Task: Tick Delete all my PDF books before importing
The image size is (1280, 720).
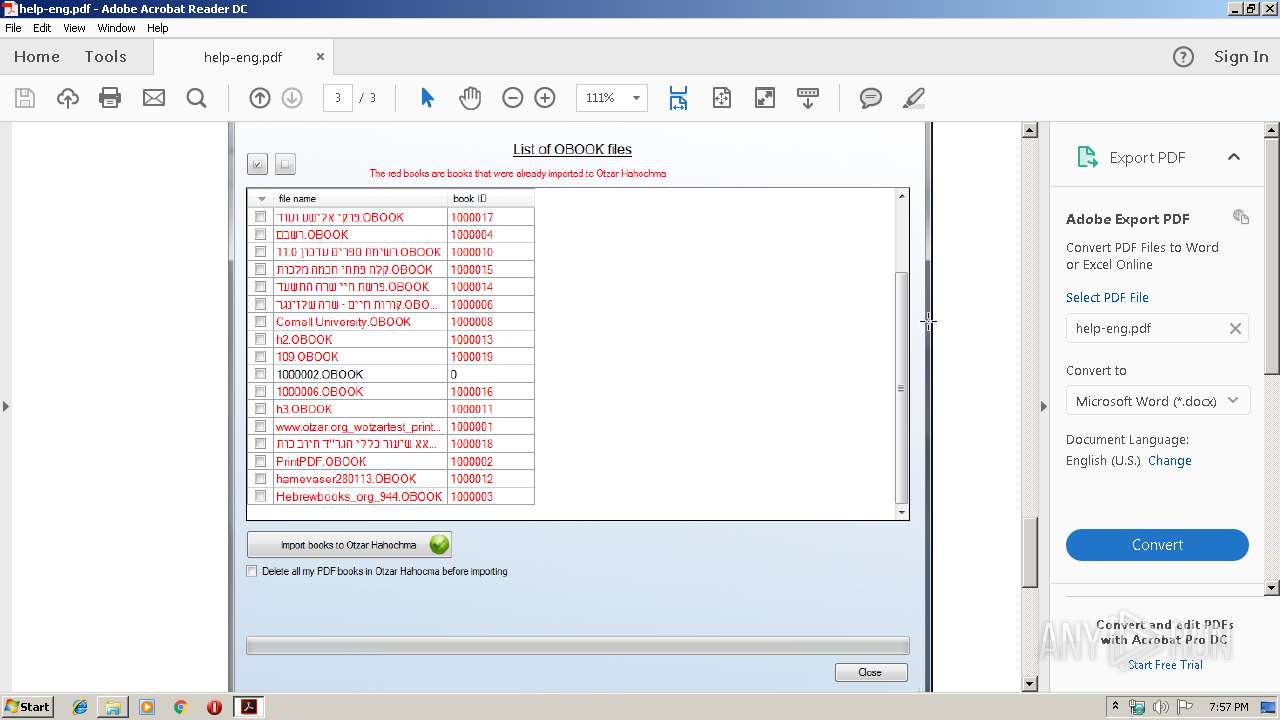Action: click(252, 571)
